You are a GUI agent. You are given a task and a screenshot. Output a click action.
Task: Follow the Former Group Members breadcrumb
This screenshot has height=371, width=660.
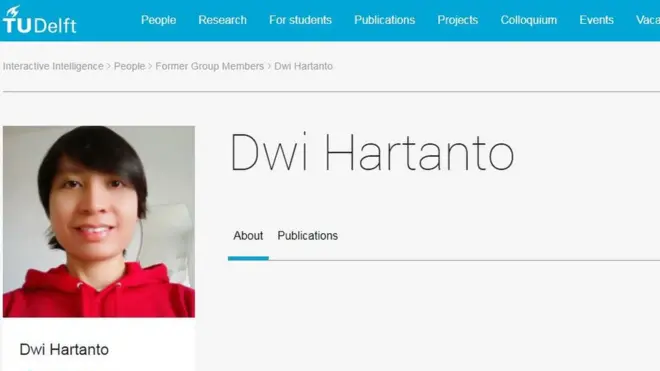210,66
